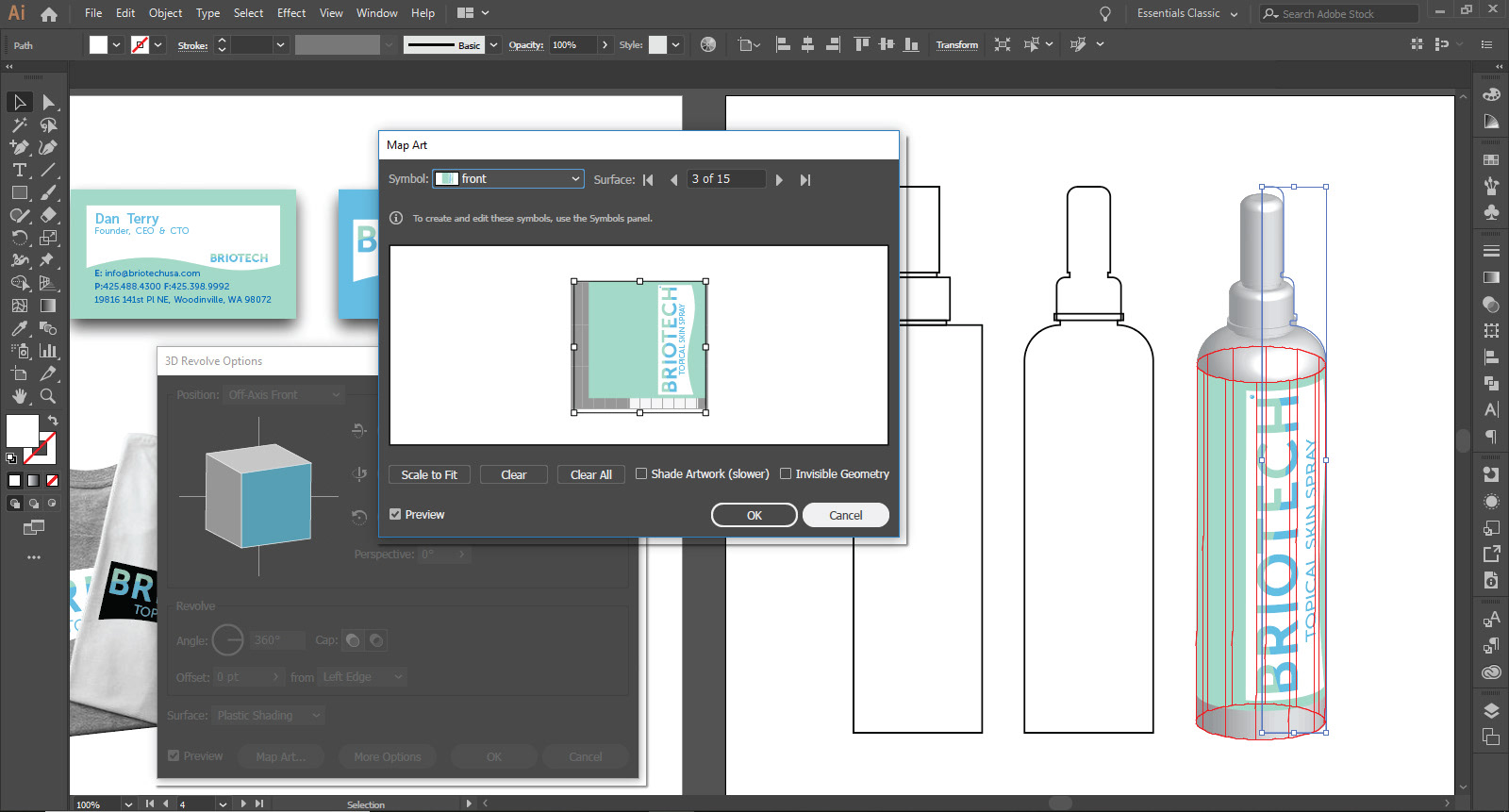Open the zoom level 100% dropdown
This screenshot has height=812, width=1509.
click(x=128, y=804)
